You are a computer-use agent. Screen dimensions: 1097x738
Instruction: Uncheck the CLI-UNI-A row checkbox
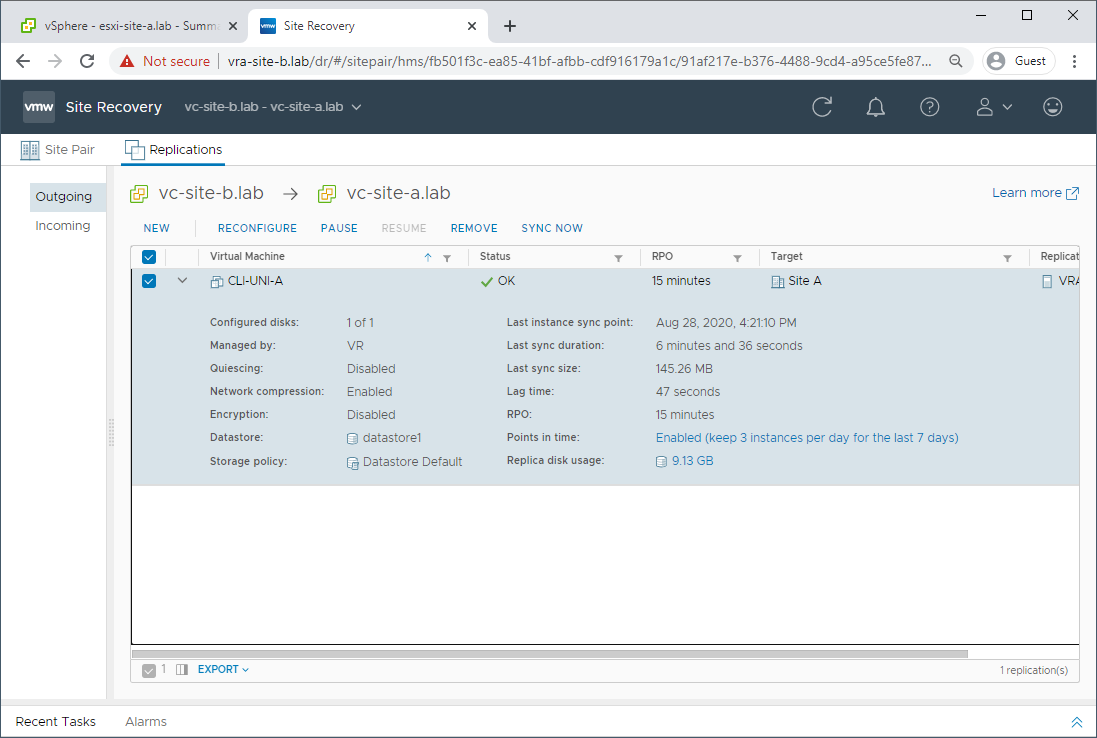tap(149, 281)
